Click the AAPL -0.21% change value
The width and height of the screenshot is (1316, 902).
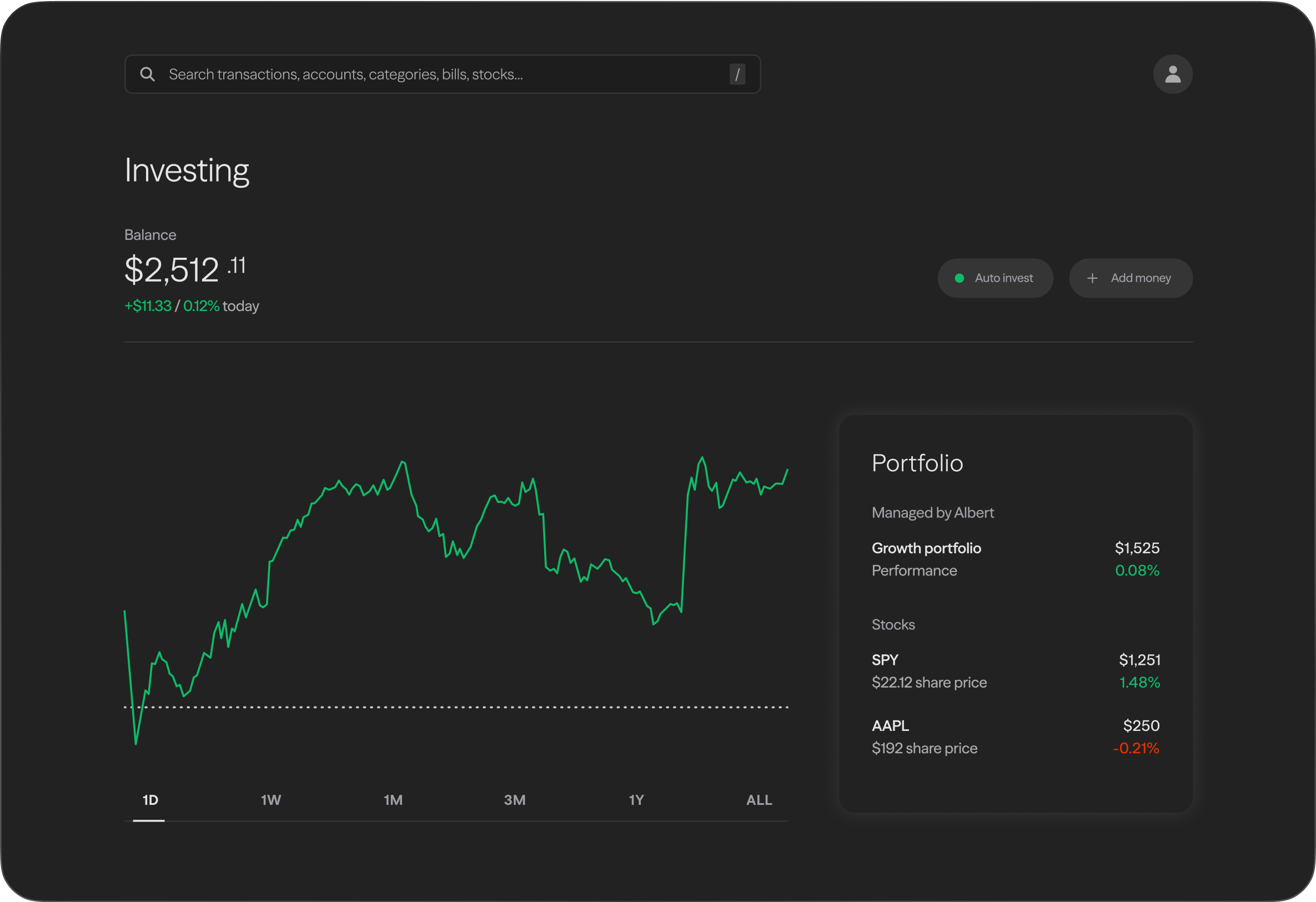1136,748
